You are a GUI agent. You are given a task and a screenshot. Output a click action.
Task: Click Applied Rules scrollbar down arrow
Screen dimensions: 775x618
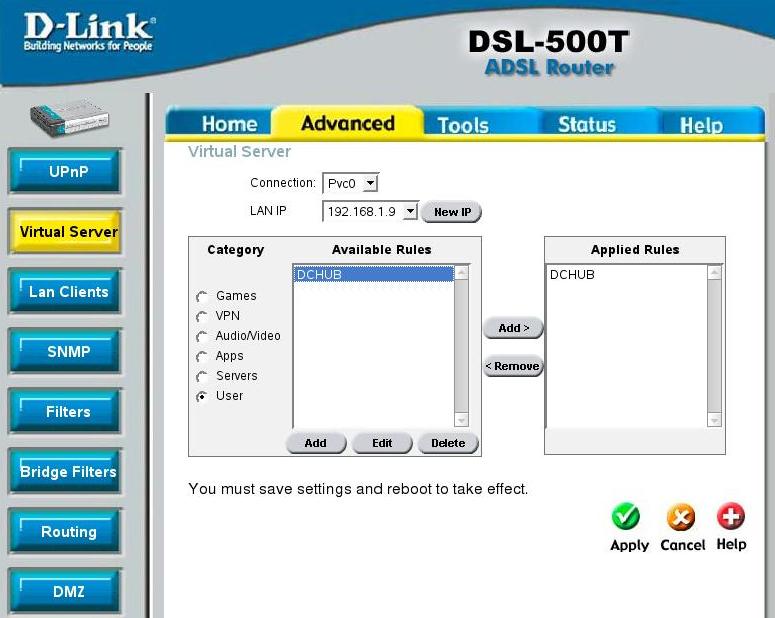click(x=714, y=420)
